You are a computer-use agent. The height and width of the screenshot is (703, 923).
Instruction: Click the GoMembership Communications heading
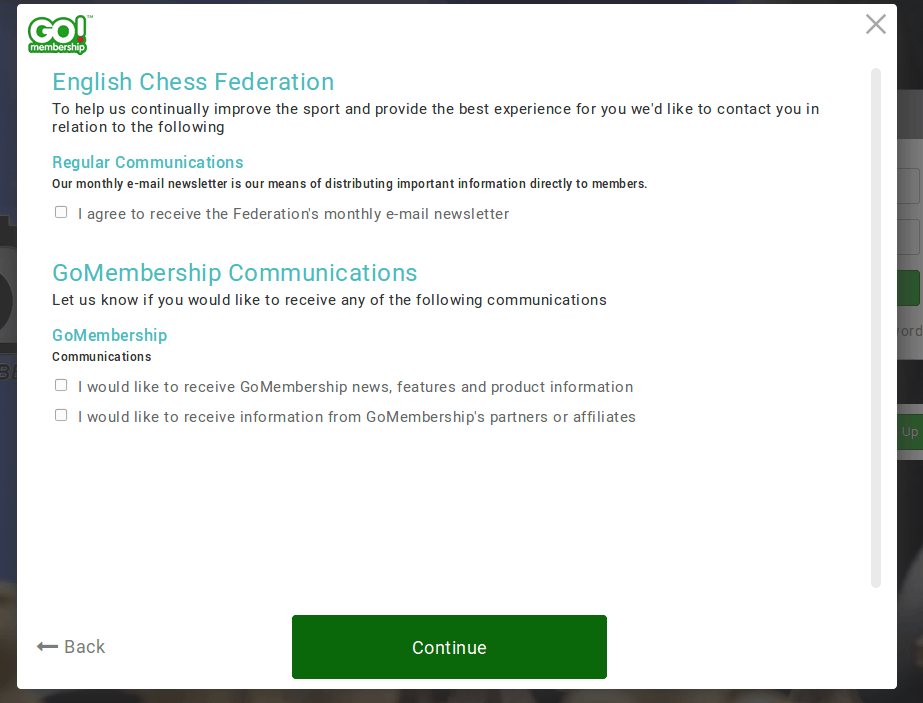point(234,273)
